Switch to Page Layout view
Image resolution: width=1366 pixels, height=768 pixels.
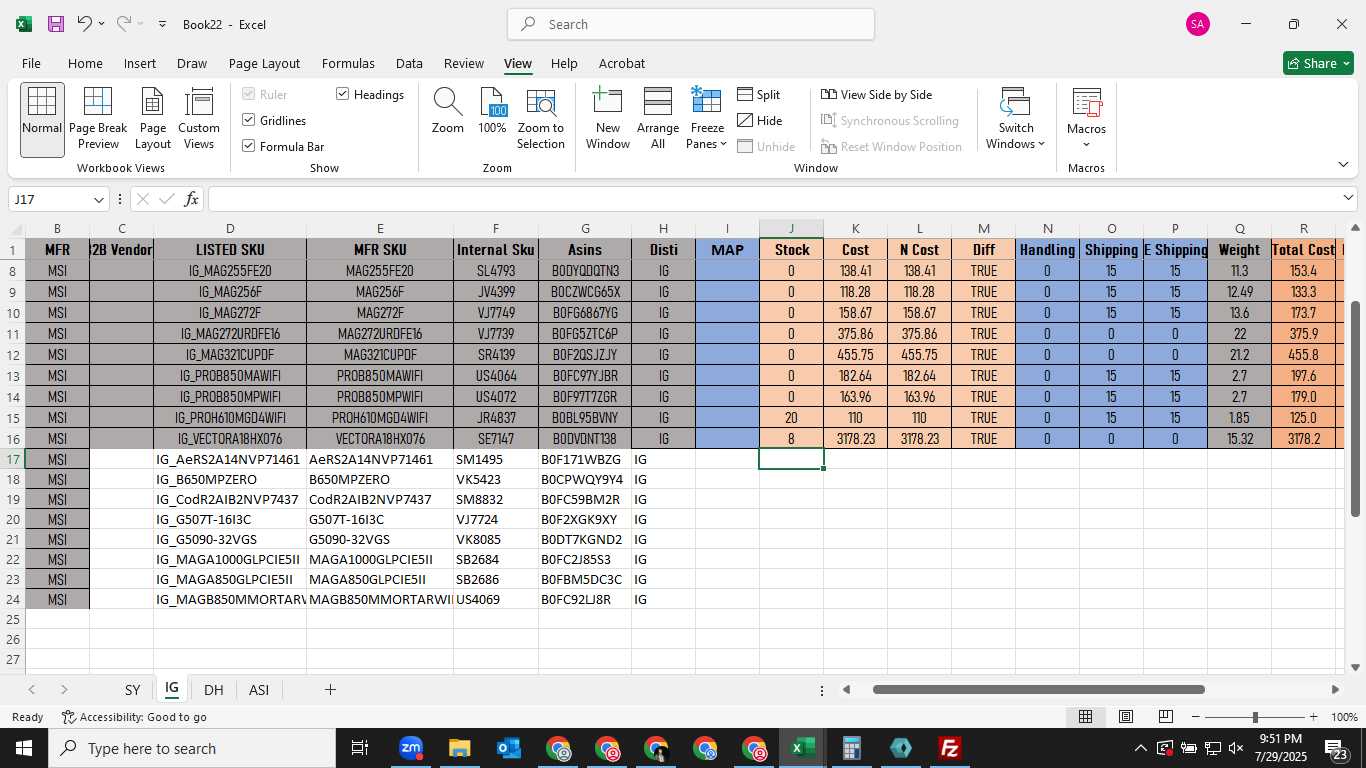pos(153,119)
